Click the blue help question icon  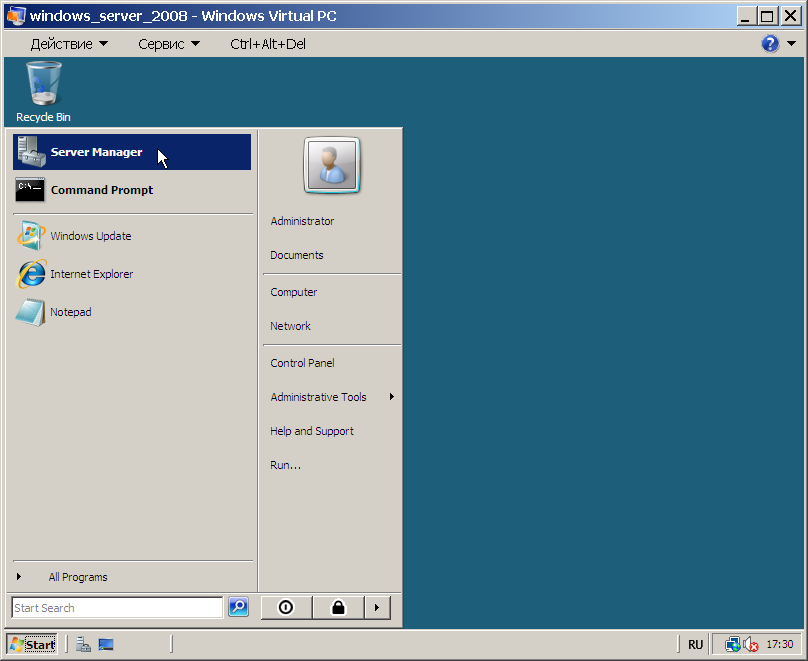pos(770,44)
